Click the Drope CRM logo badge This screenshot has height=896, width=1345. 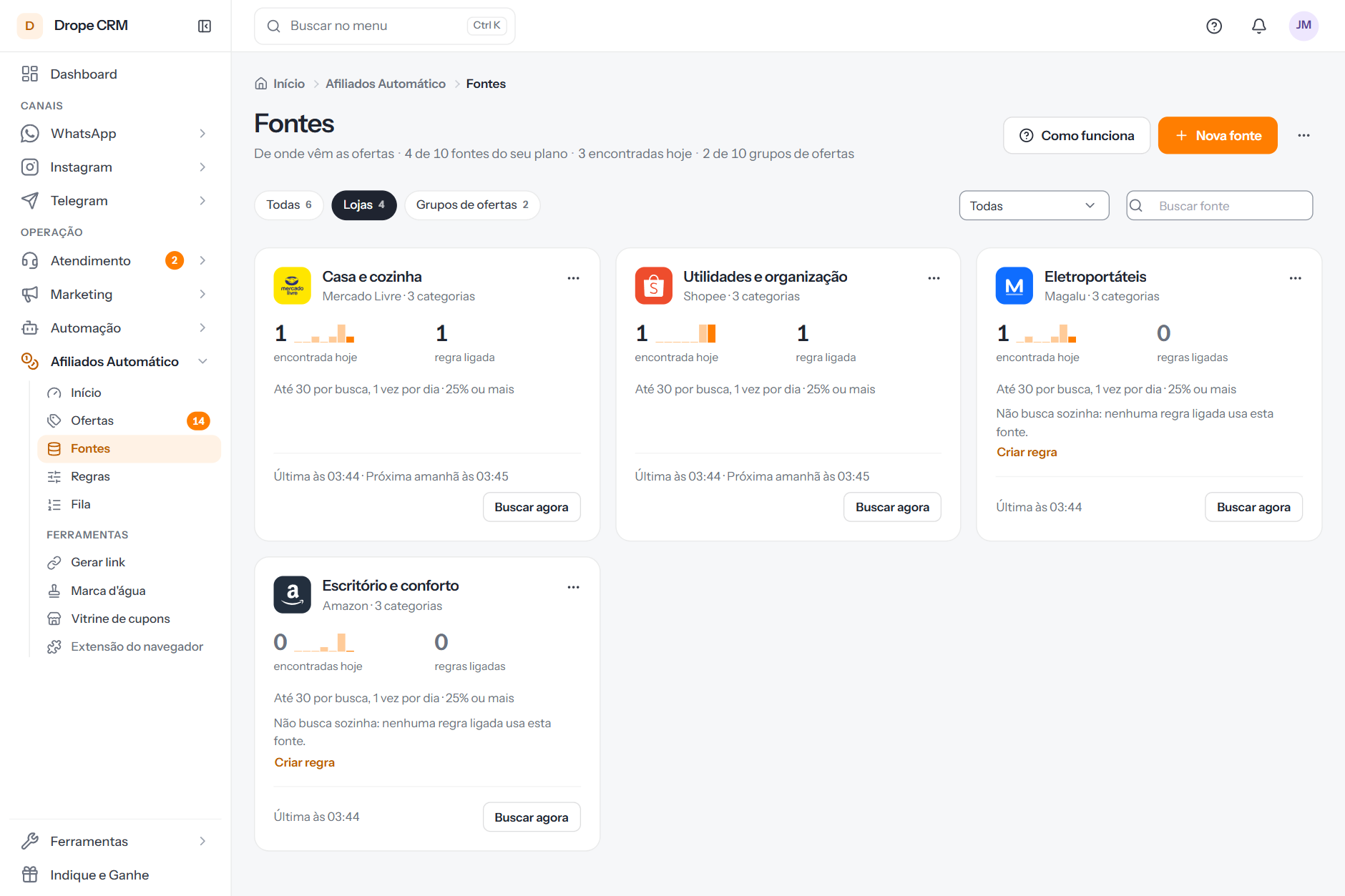(29, 26)
